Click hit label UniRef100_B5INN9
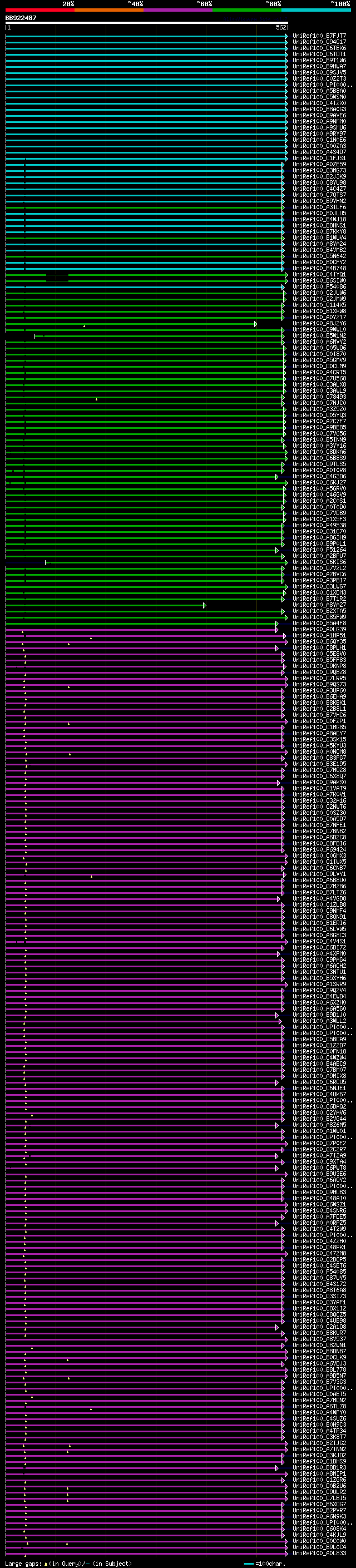This screenshot has width=356, height=1568. 319,439
